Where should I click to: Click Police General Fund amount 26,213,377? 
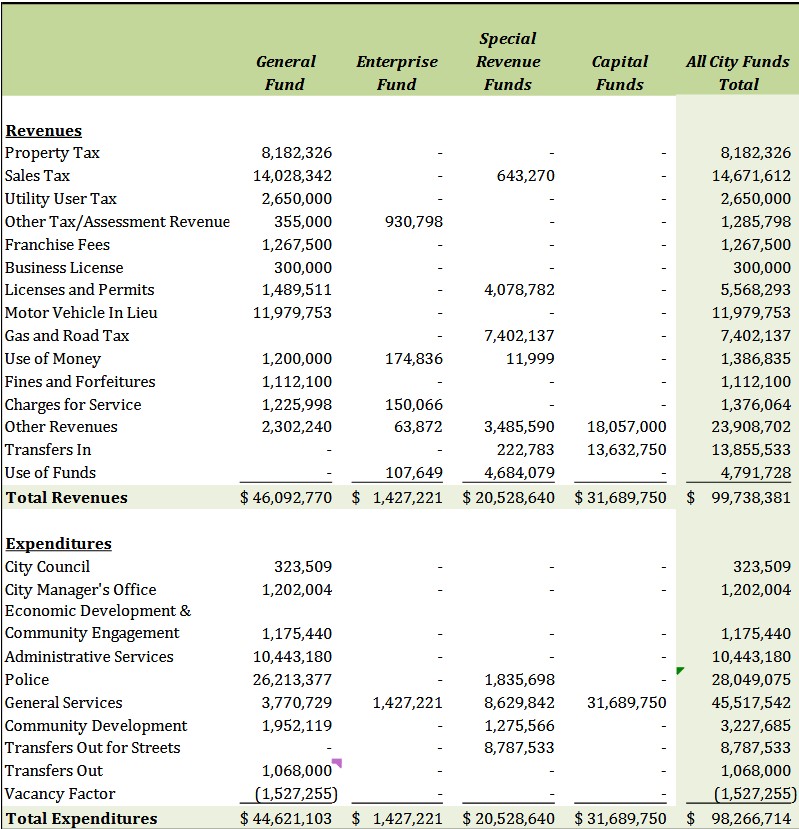(x=292, y=680)
